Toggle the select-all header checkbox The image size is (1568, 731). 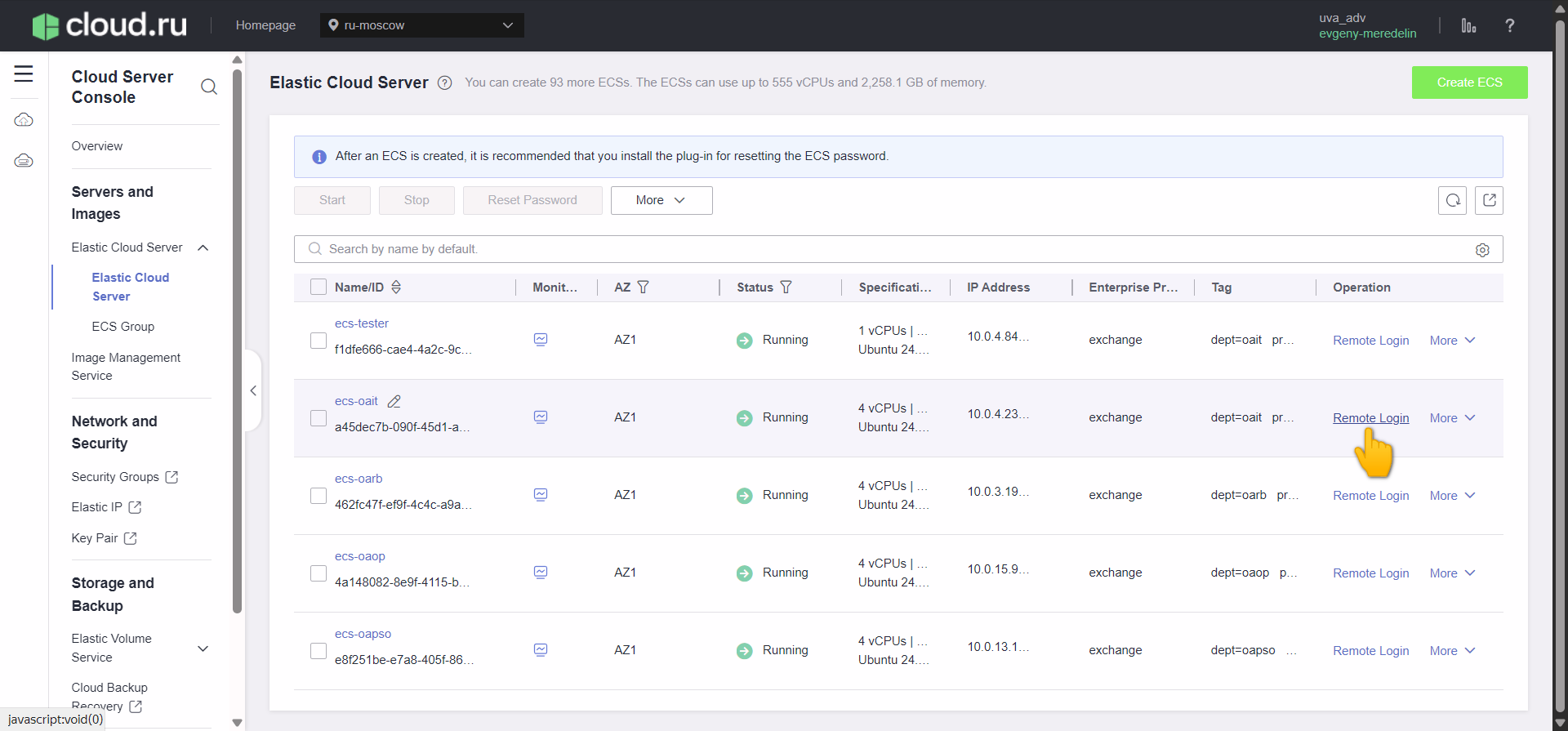[318, 287]
